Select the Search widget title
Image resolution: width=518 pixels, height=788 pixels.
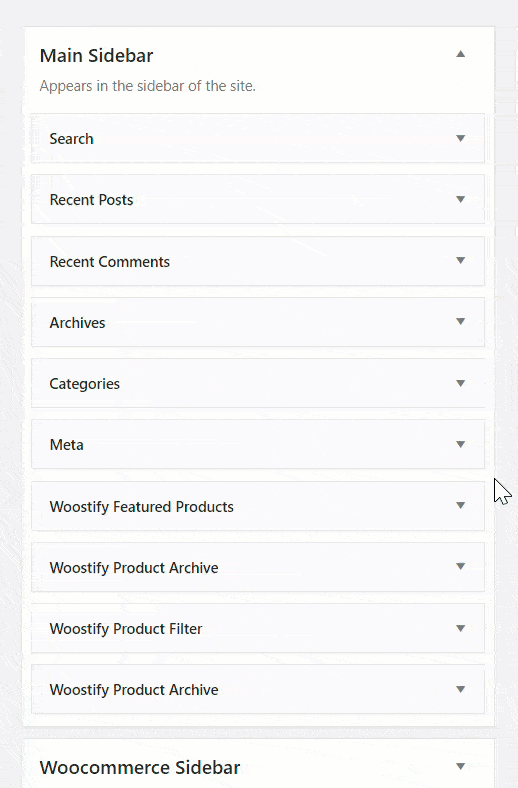click(71, 139)
